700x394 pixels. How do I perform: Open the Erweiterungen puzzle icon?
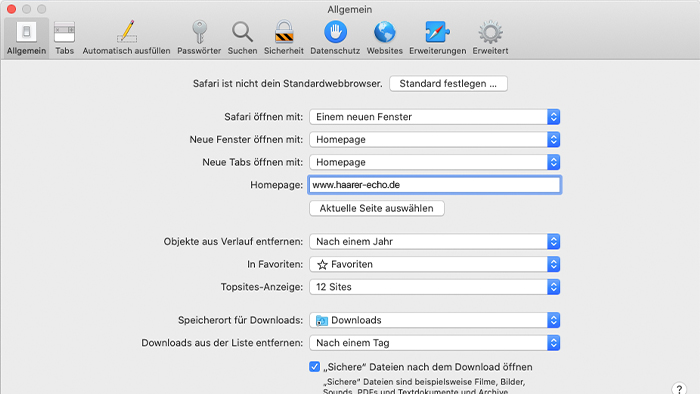(437, 32)
